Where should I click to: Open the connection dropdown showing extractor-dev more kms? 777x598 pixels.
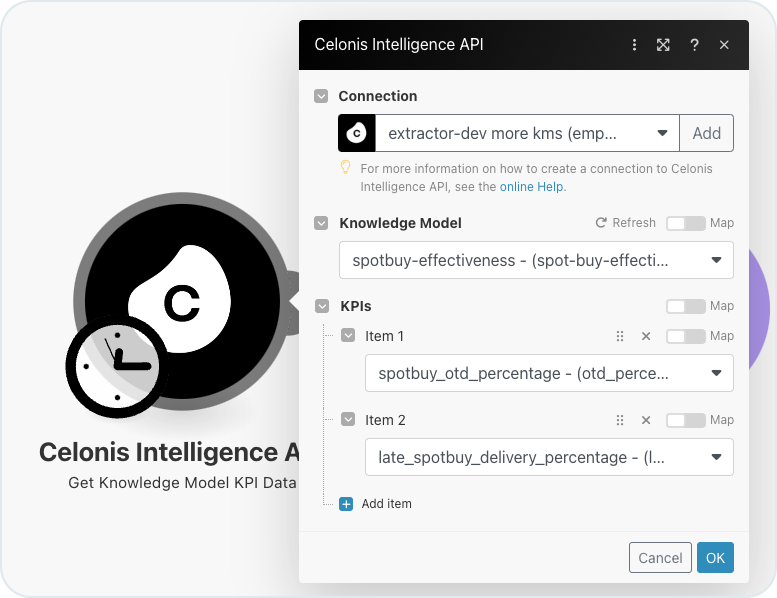[x=527, y=133]
